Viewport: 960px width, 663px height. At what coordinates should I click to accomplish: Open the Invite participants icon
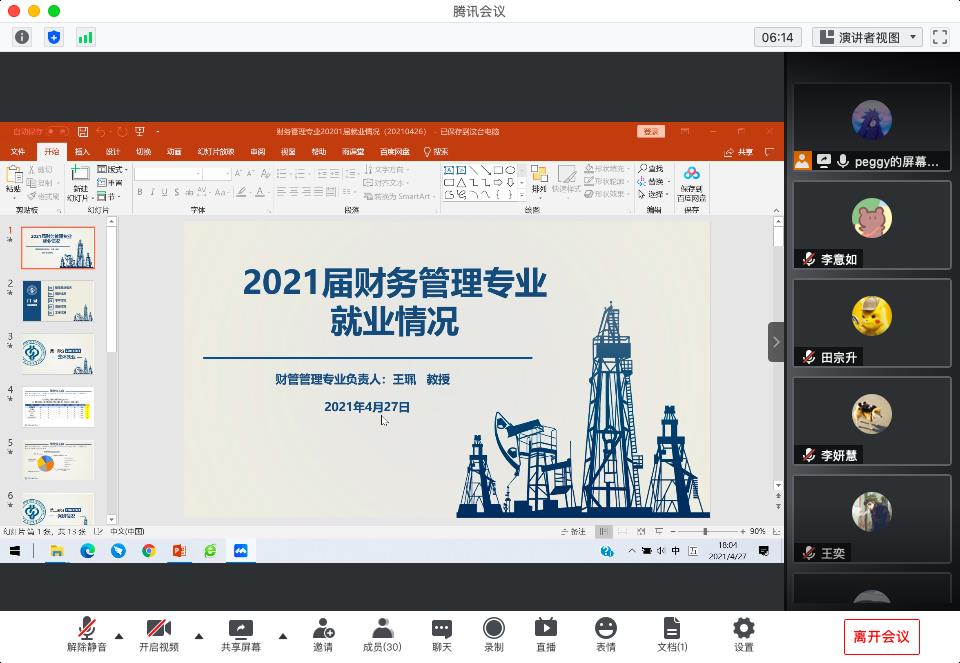click(x=323, y=634)
